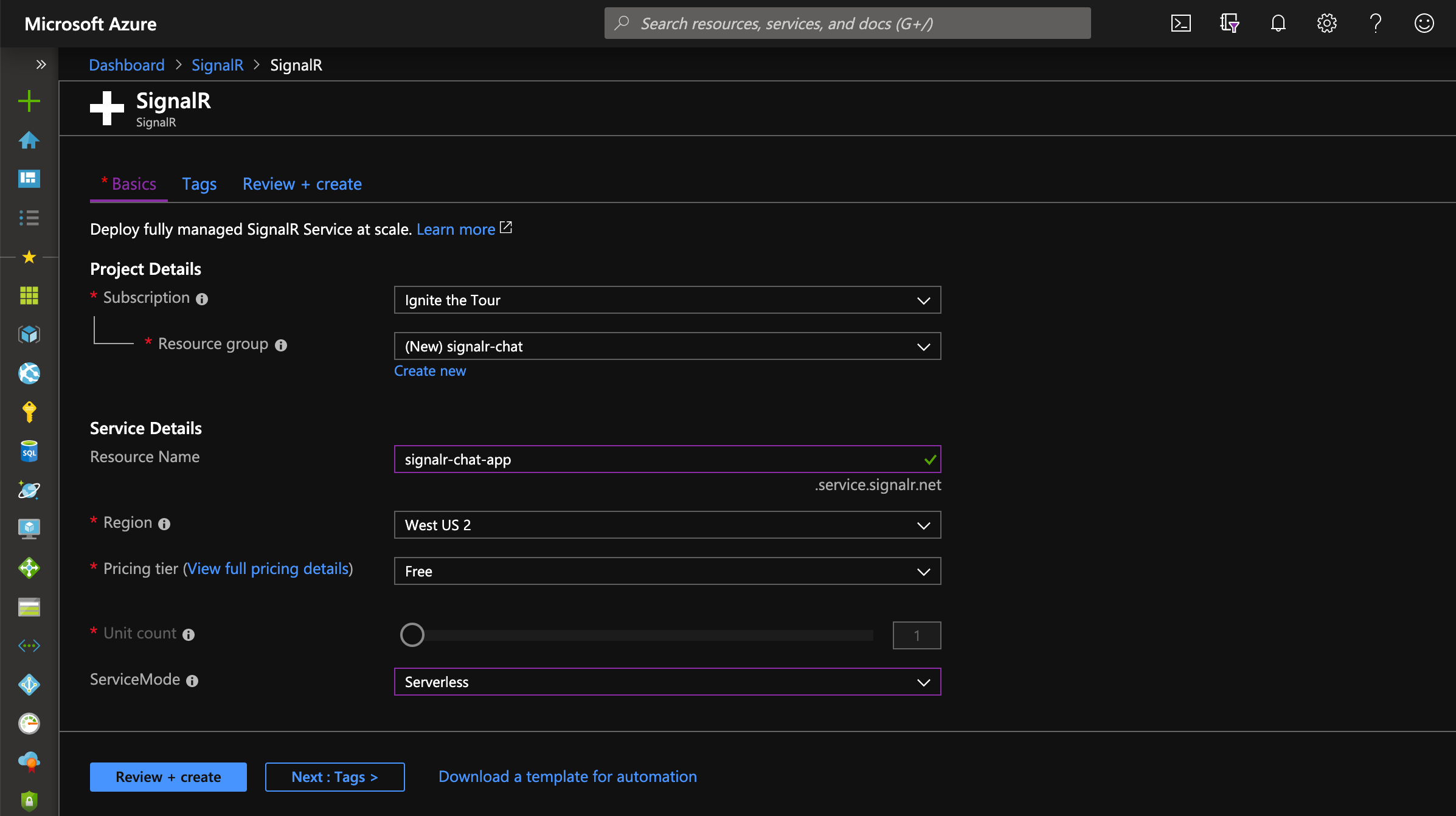Open Resource groups cube icon
The image size is (1456, 816).
[x=29, y=334]
